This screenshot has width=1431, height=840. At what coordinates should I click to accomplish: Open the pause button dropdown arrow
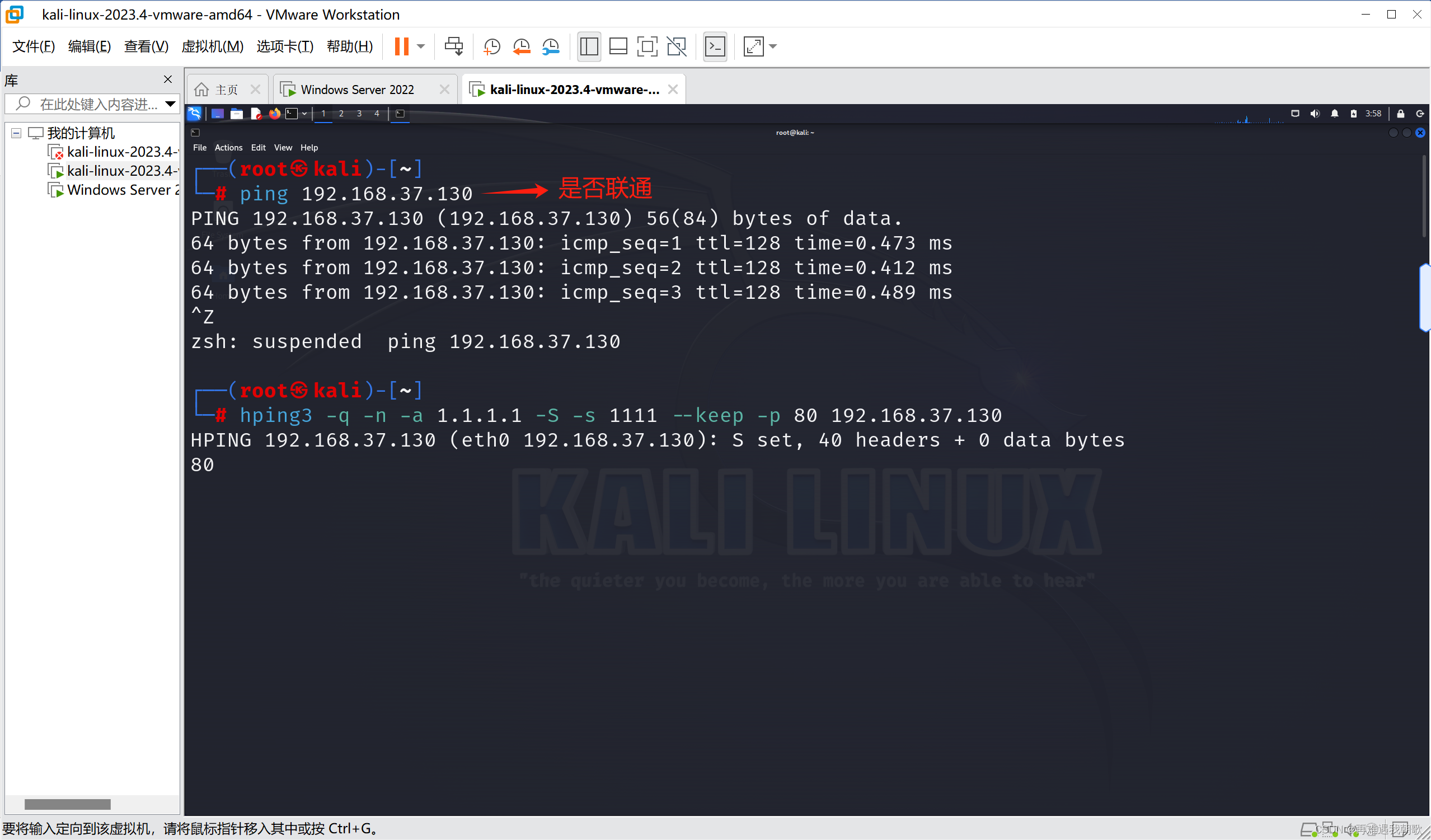coord(421,46)
